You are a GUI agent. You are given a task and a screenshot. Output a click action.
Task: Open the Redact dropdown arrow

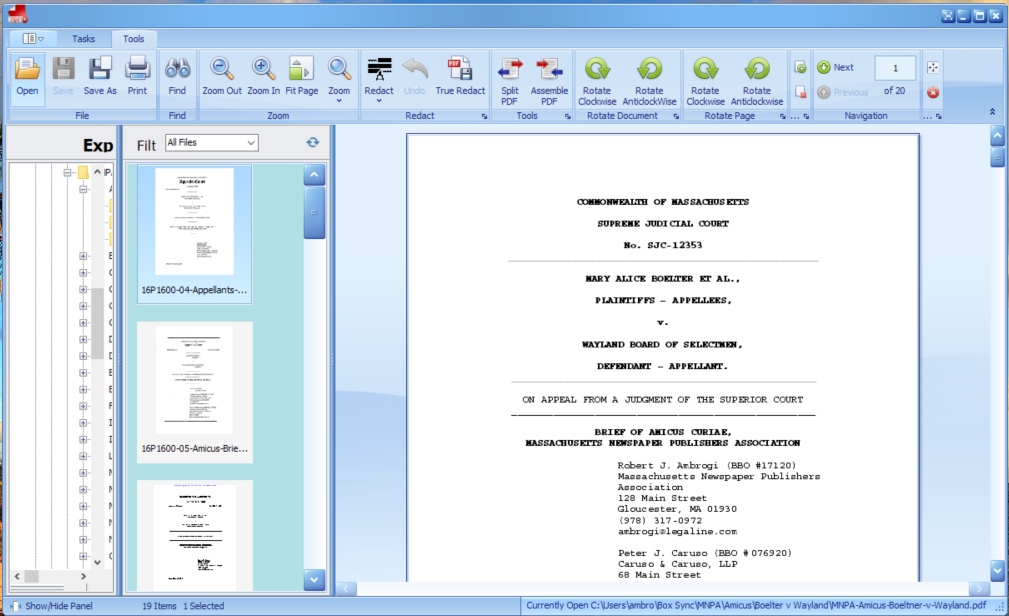tap(379, 101)
